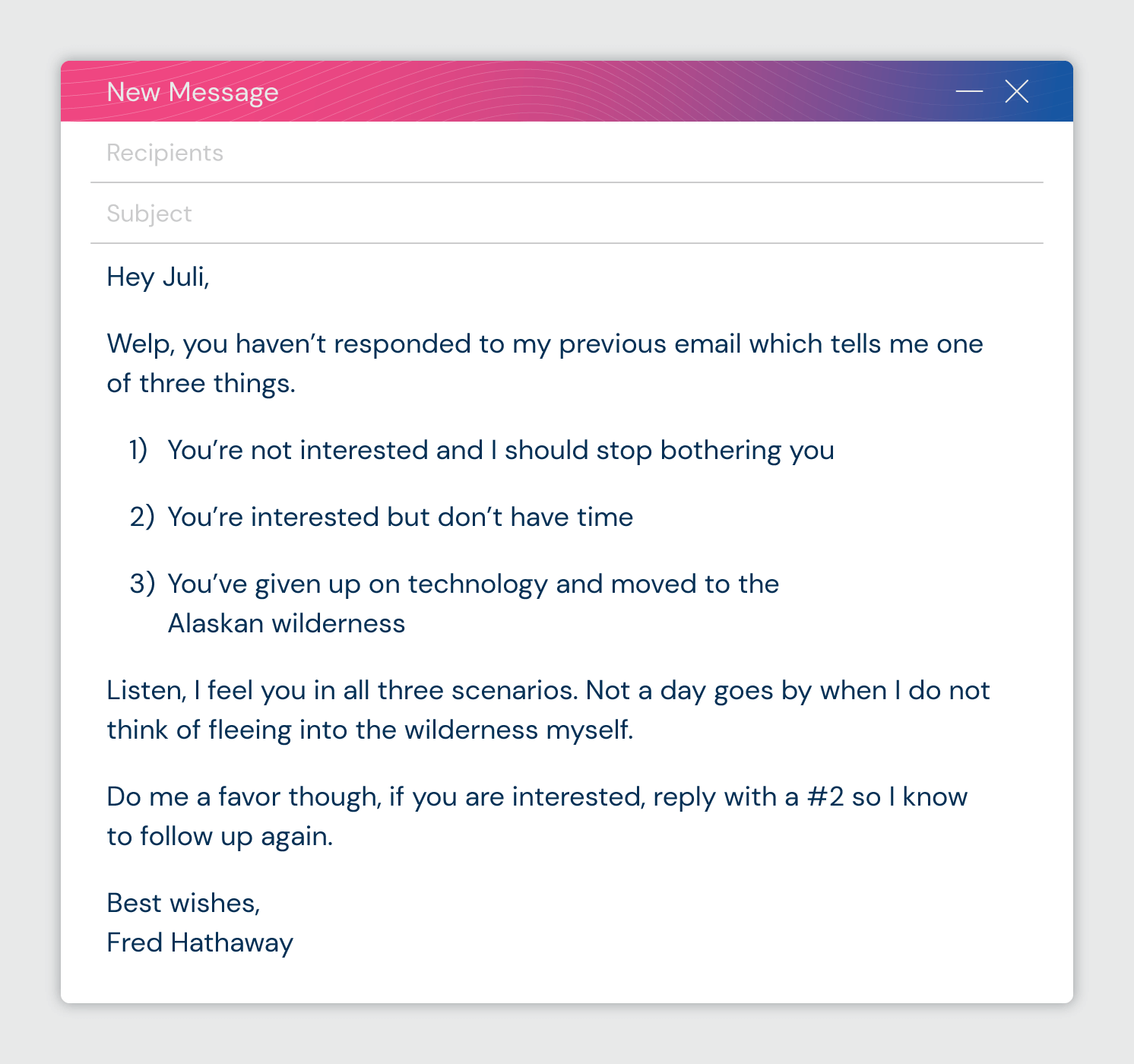
Task: Click the 'of three things.' line
Action: pos(201,383)
